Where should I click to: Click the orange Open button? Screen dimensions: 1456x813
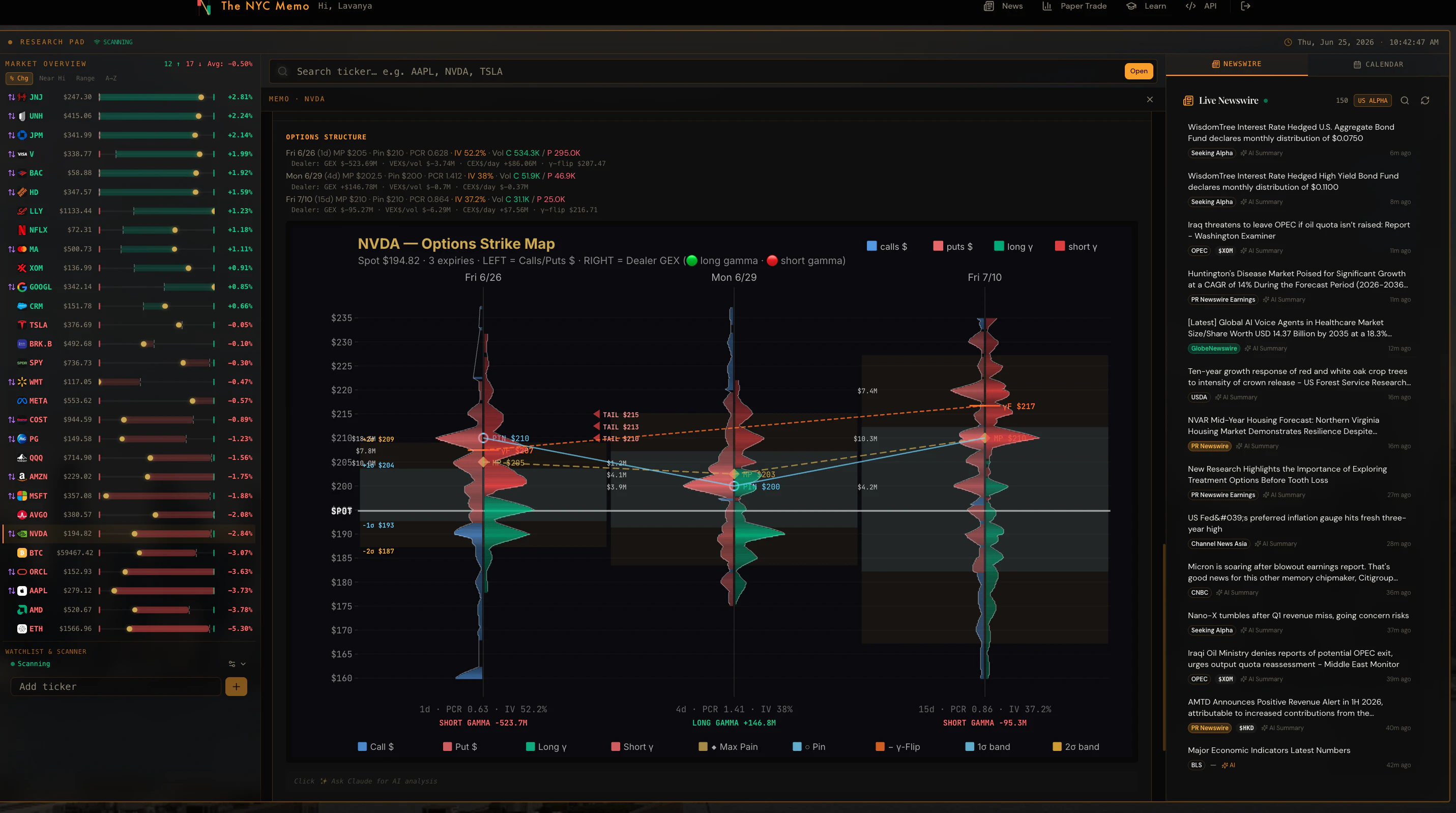1139,71
